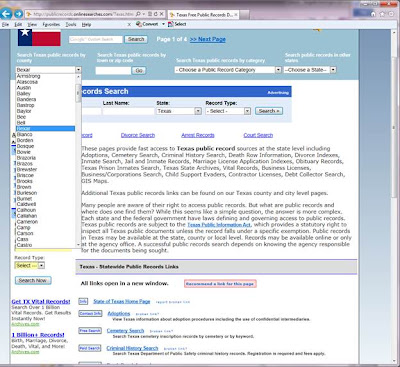Screen dimensions: 400x367
Task: Close the Texas Free Public Records tab
Action: click(x=236, y=15)
